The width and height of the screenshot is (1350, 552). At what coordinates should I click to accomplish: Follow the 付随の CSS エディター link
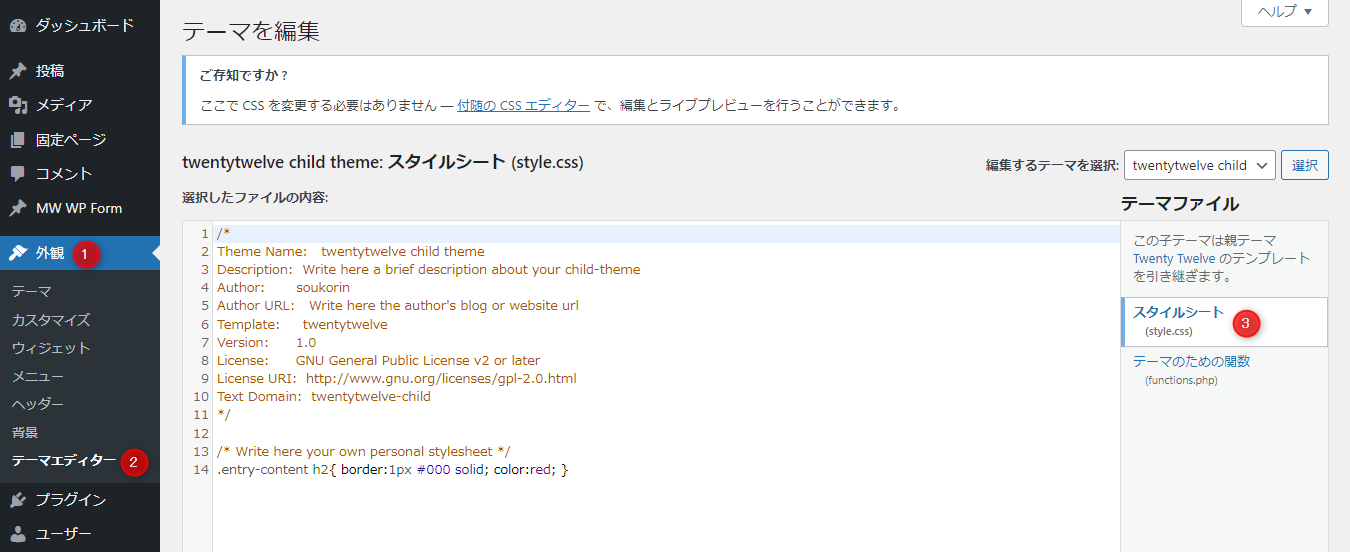(x=523, y=104)
